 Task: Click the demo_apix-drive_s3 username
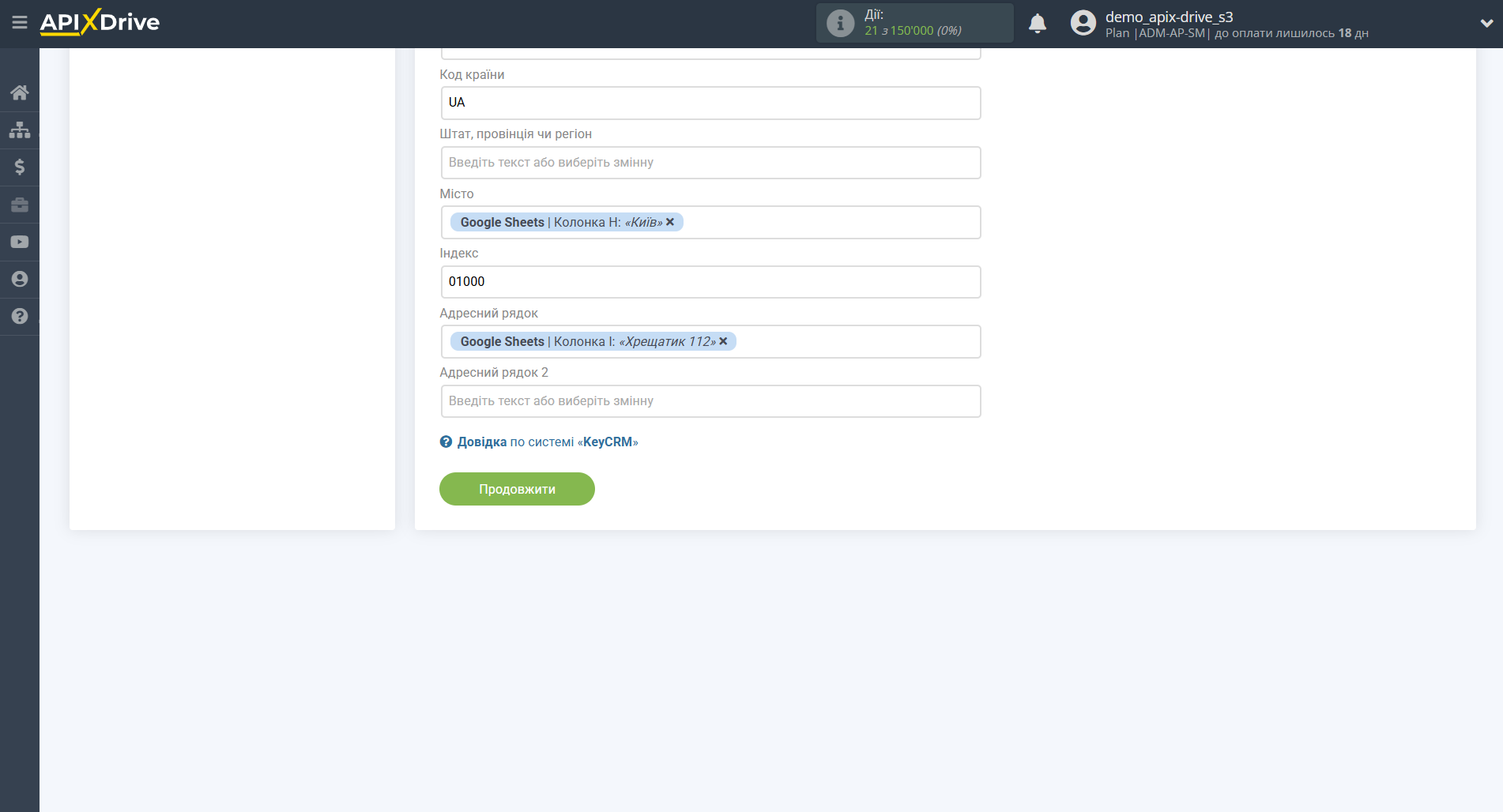point(1169,17)
